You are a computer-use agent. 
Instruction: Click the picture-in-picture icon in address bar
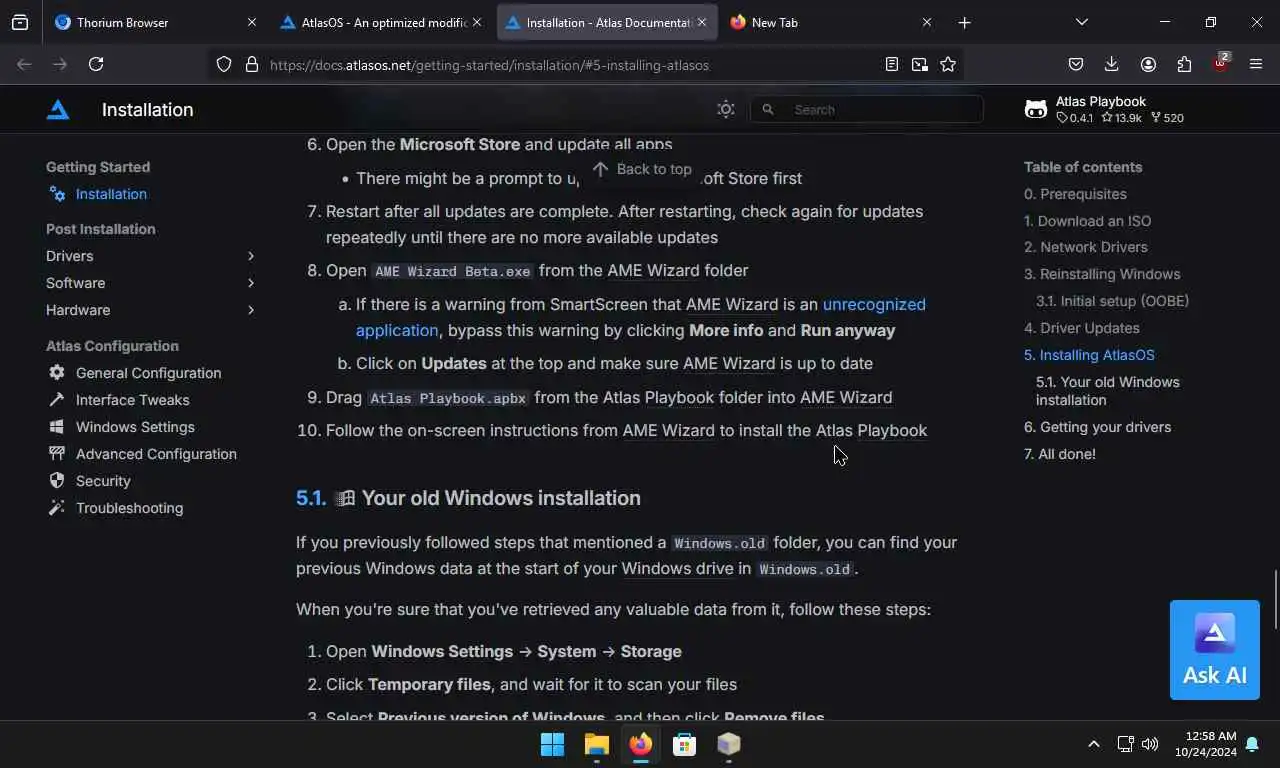pos(919,64)
